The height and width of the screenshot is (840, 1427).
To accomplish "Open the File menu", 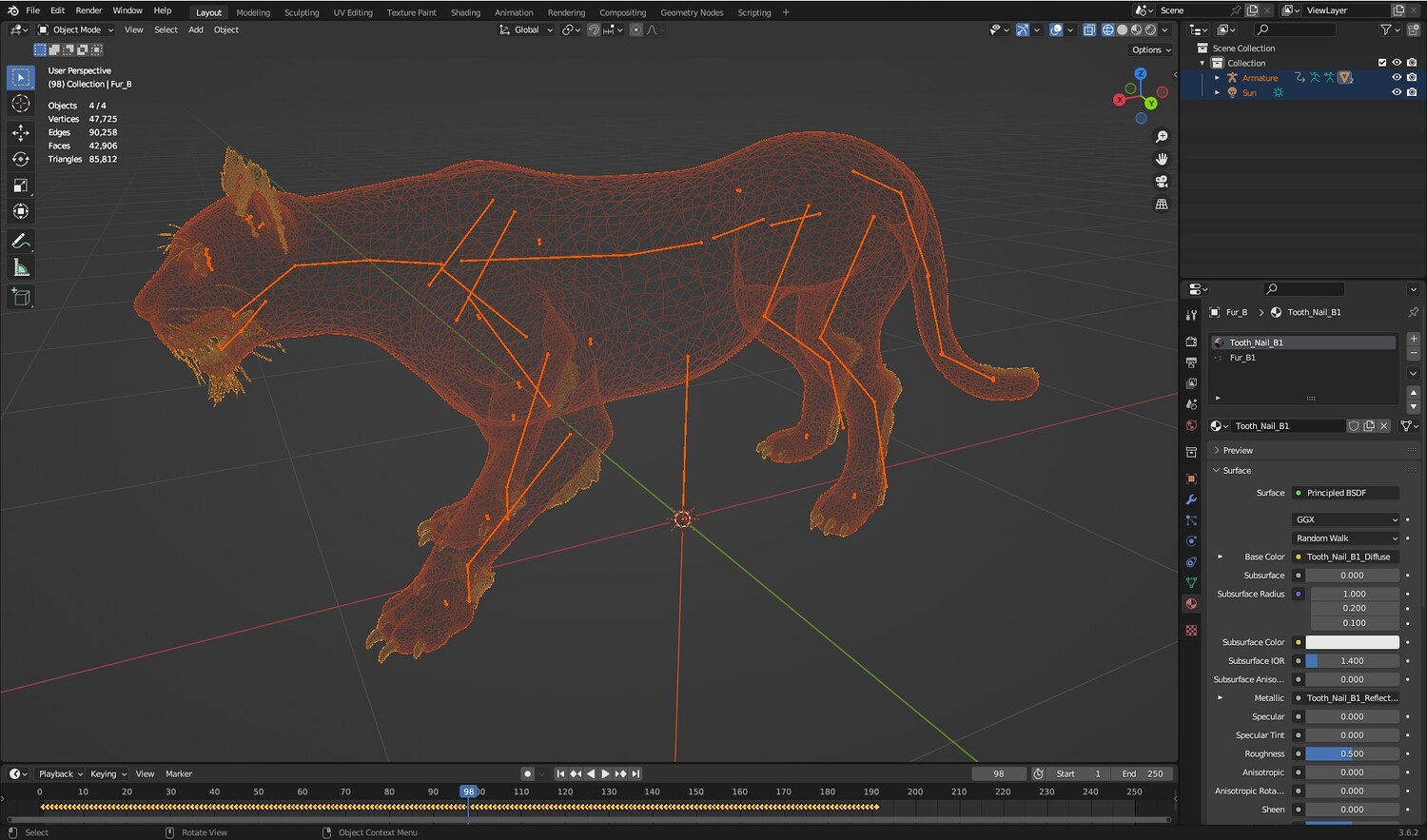I will pos(32,10).
